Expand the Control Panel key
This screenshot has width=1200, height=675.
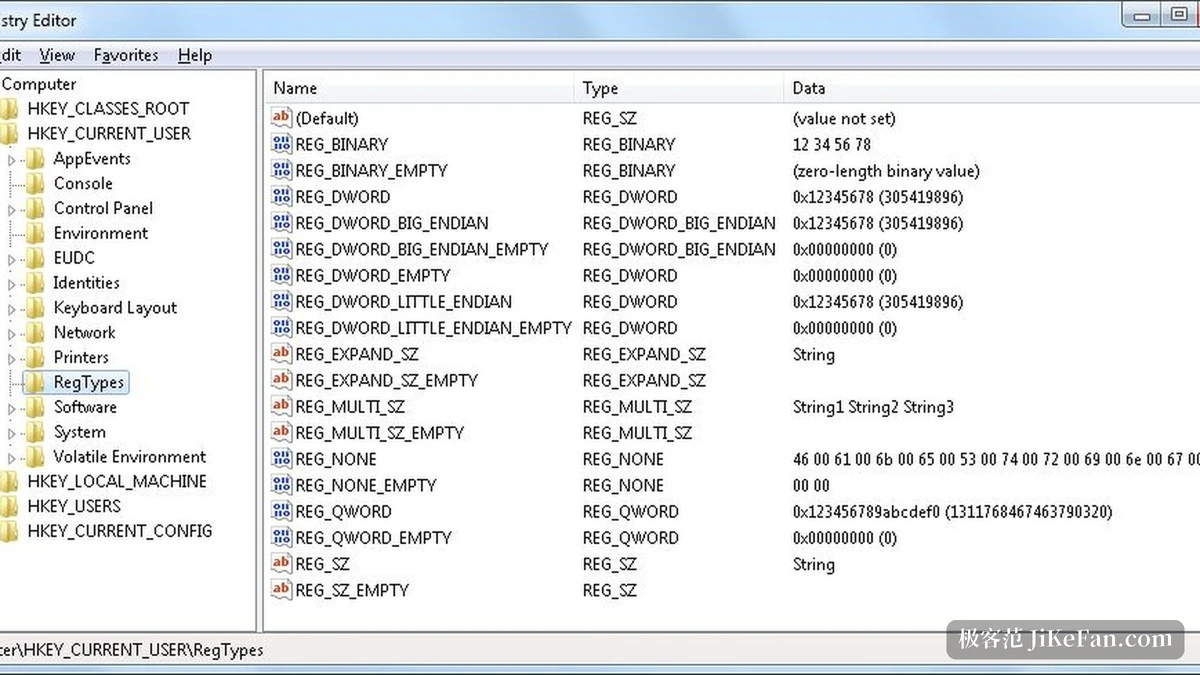[x=12, y=209]
